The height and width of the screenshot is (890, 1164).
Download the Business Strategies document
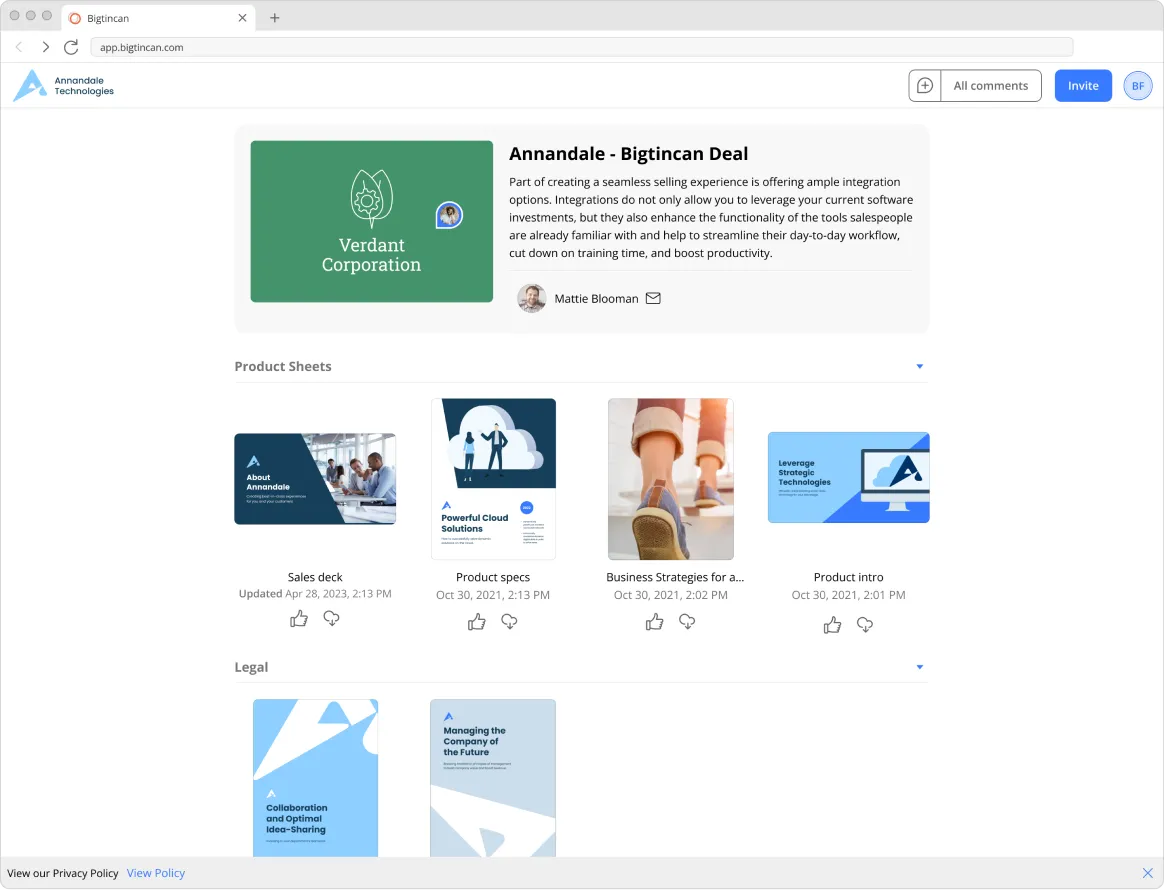click(x=687, y=622)
